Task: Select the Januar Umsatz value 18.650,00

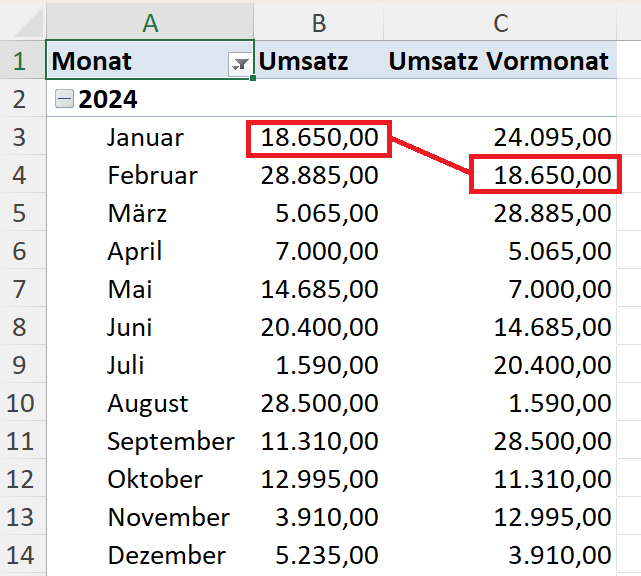Action: [319, 138]
